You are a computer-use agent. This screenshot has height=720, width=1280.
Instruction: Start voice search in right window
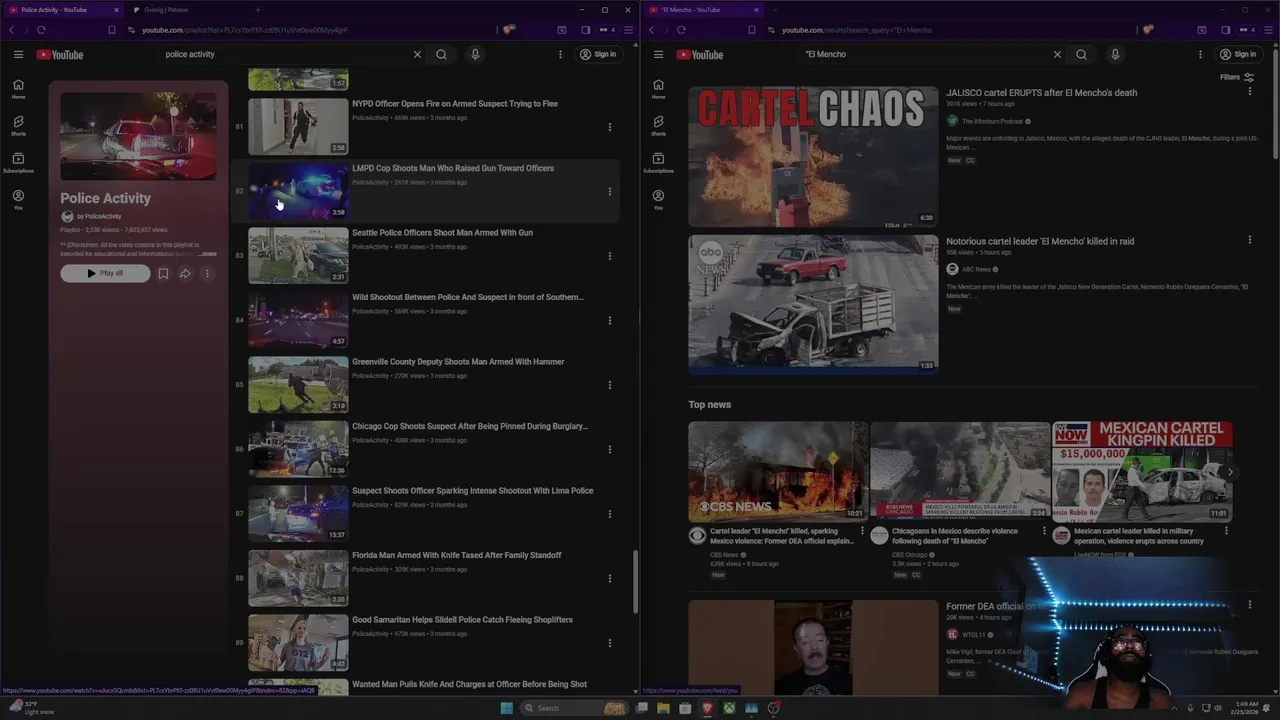click(x=1115, y=54)
